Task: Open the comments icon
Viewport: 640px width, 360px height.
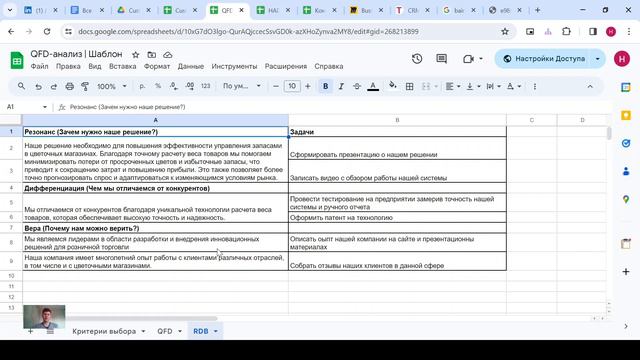Action: pyautogui.click(x=441, y=59)
